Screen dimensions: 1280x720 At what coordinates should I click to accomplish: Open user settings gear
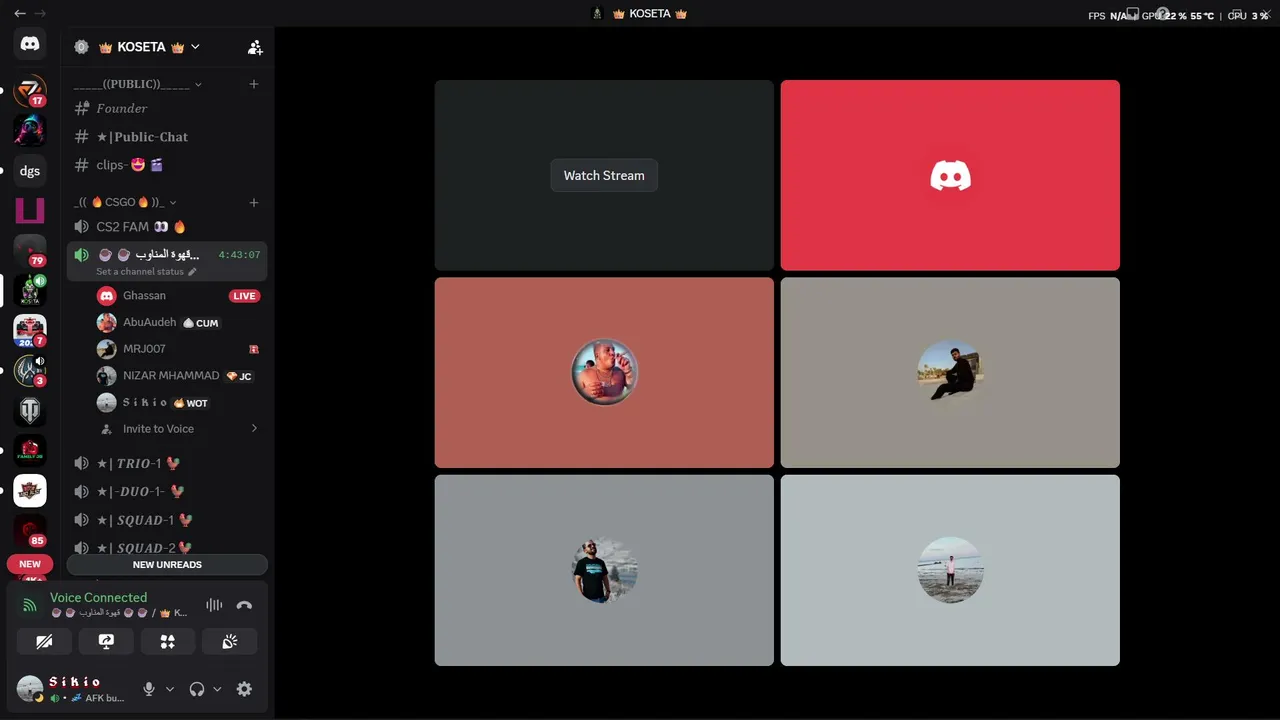pyautogui.click(x=244, y=689)
